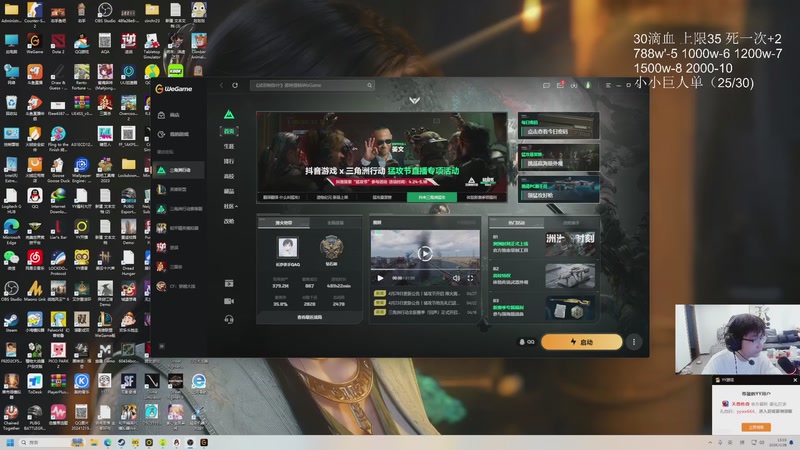Click the small play button under video
This screenshot has height=450, width=800.
coord(380,278)
